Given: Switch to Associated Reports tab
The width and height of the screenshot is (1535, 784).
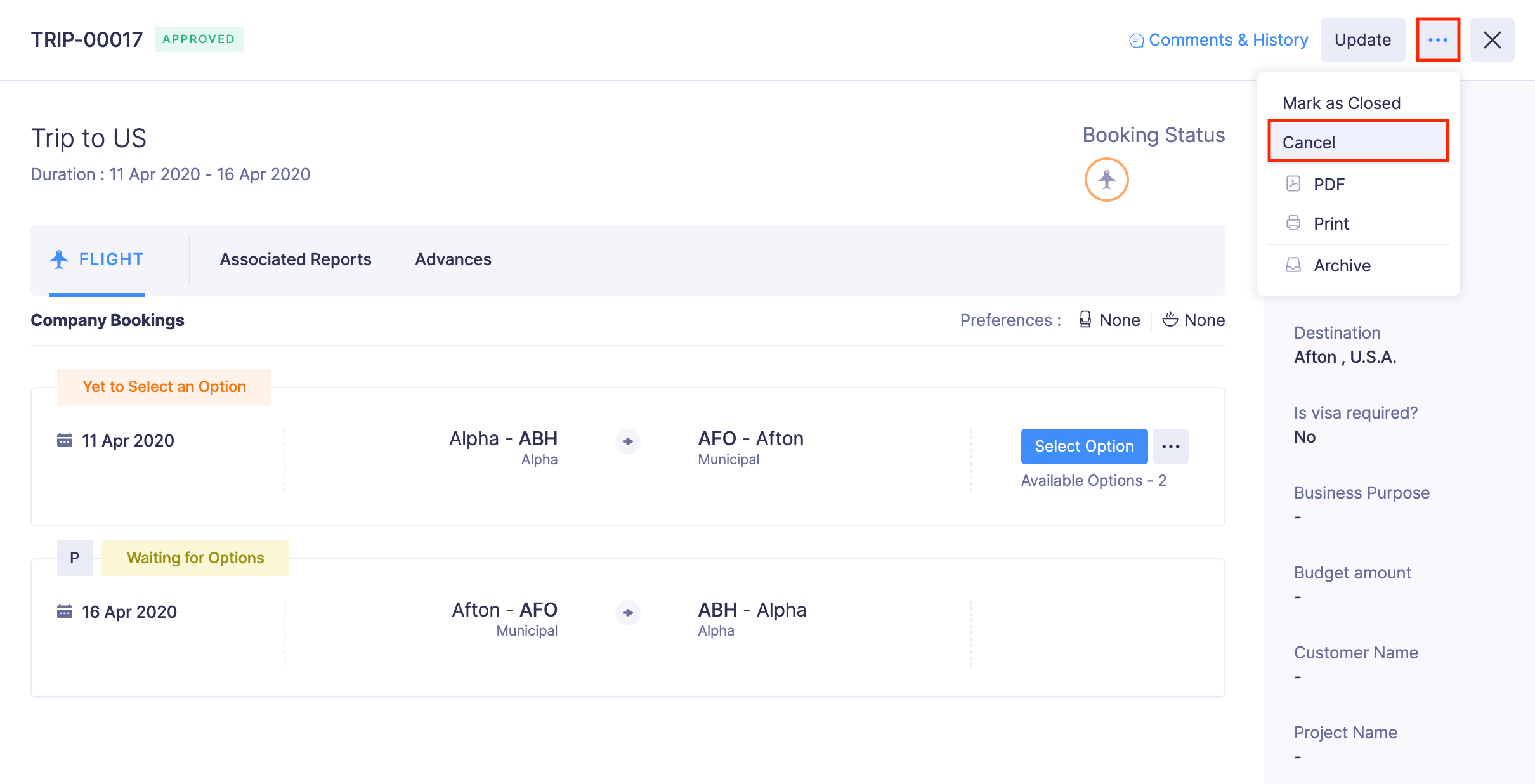Looking at the screenshot, I should [x=295, y=259].
